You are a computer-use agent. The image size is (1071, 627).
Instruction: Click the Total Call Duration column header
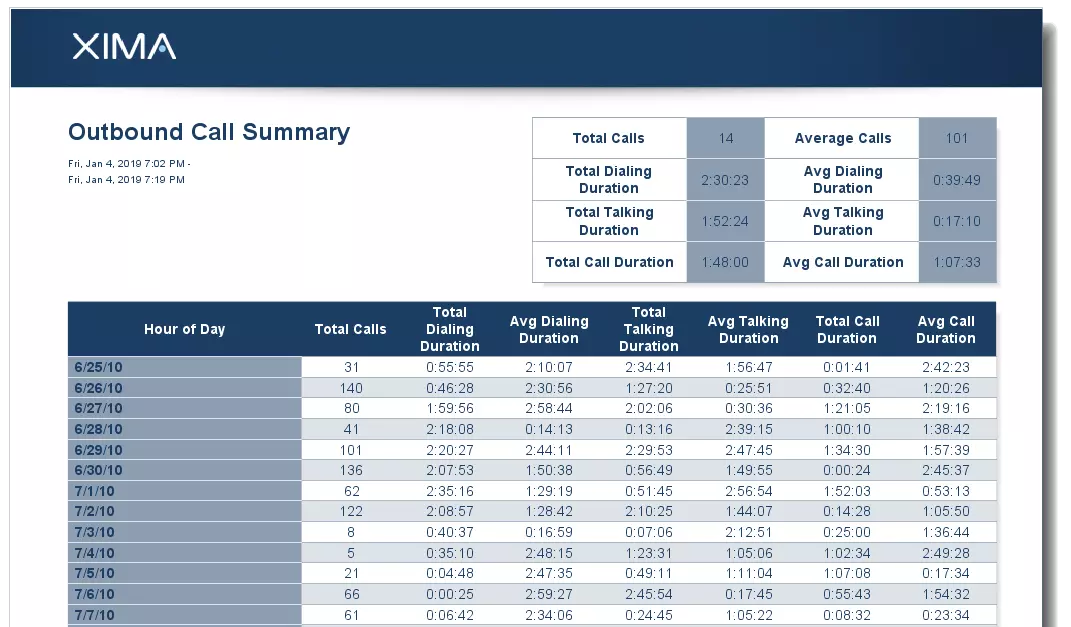tap(847, 329)
